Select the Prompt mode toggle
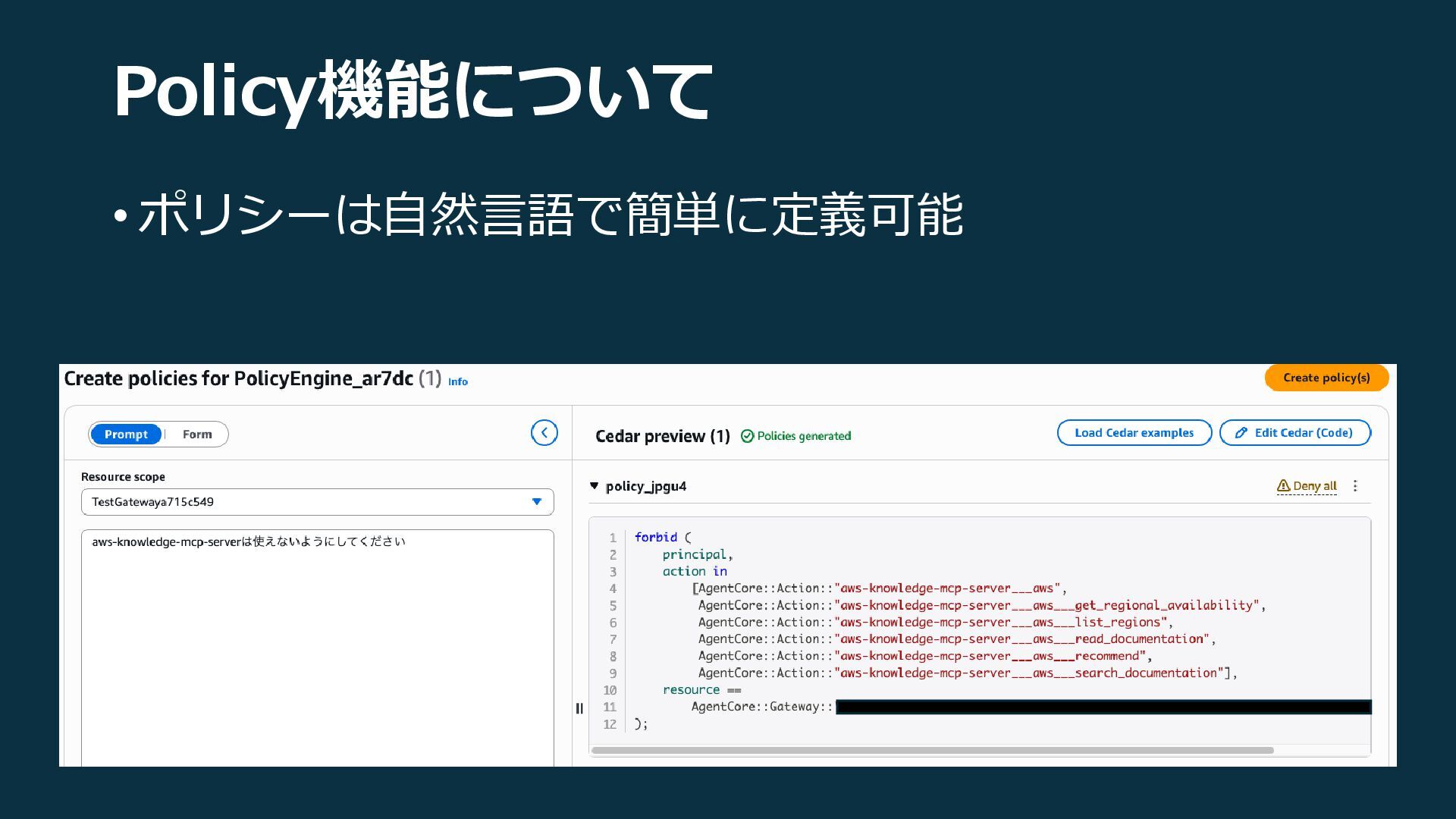The width and height of the screenshot is (1456, 819). (126, 435)
